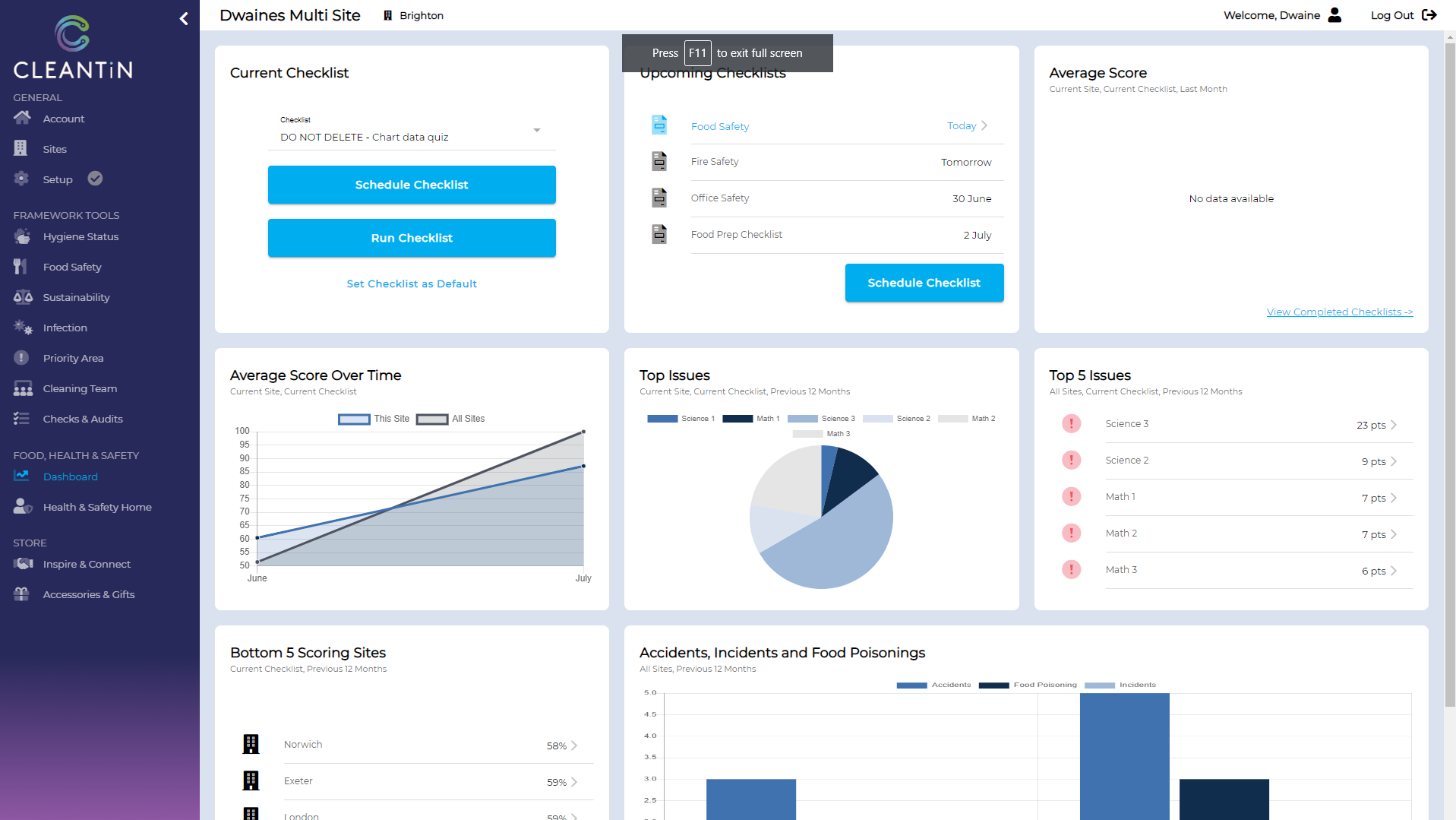Click the Run Checklist button
1456x820 pixels.
tap(412, 238)
